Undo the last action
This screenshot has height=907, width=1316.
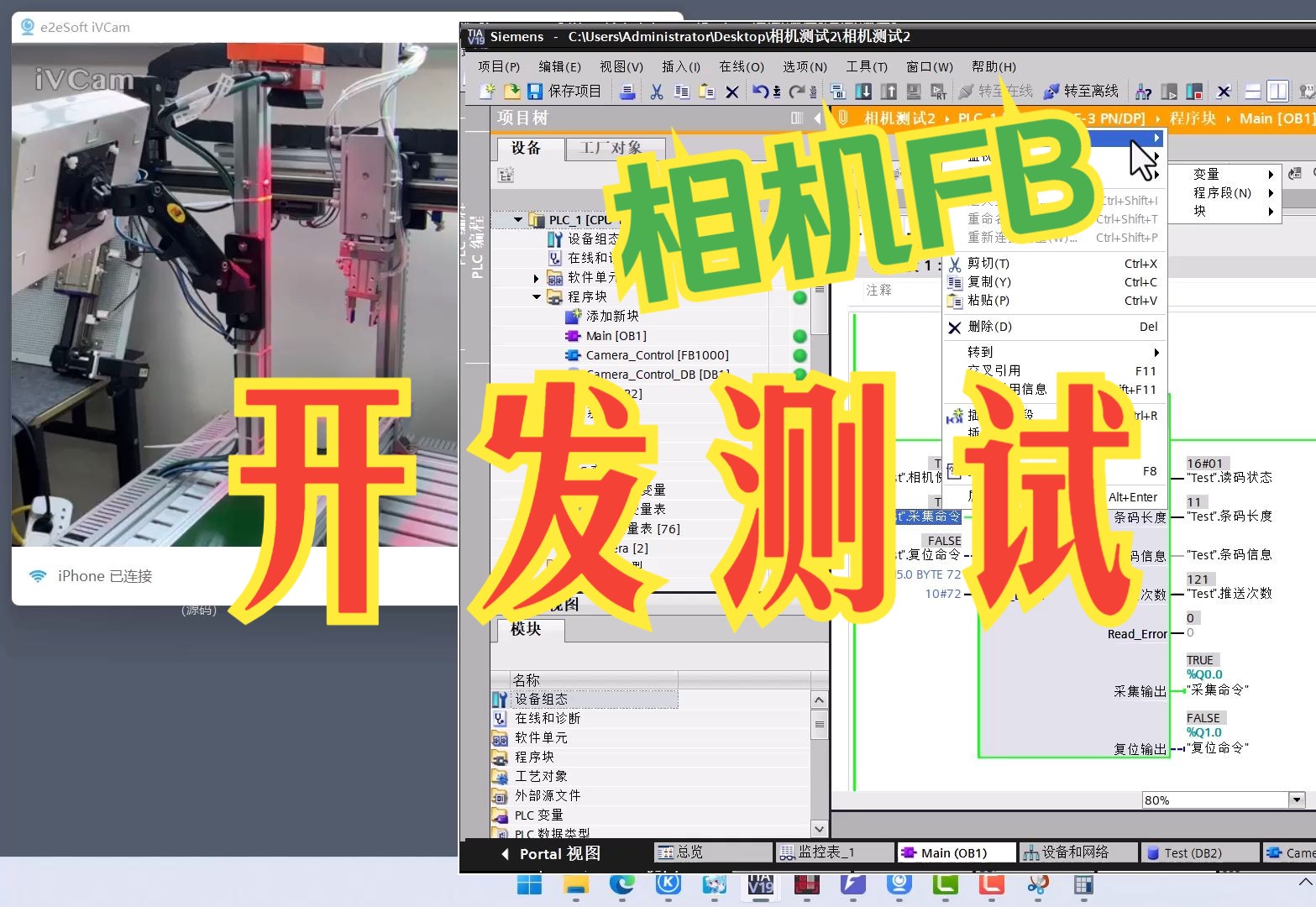[760, 92]
